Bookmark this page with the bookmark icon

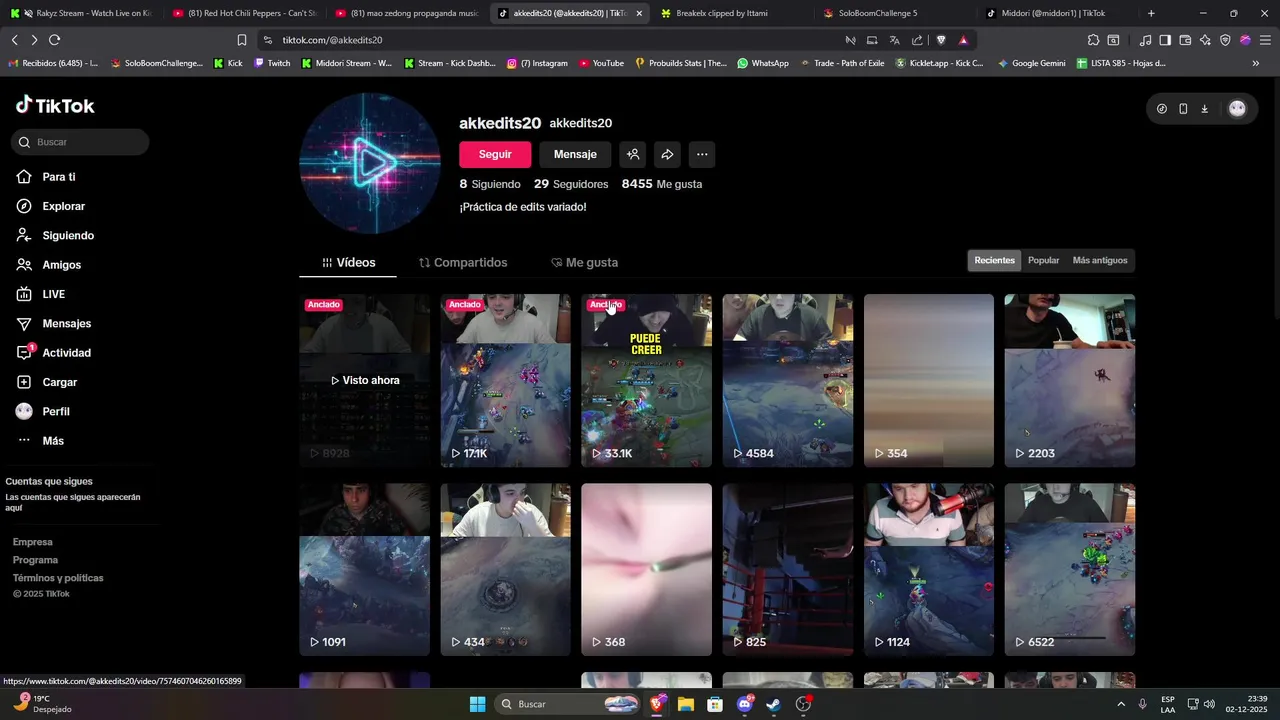point(242,40)
